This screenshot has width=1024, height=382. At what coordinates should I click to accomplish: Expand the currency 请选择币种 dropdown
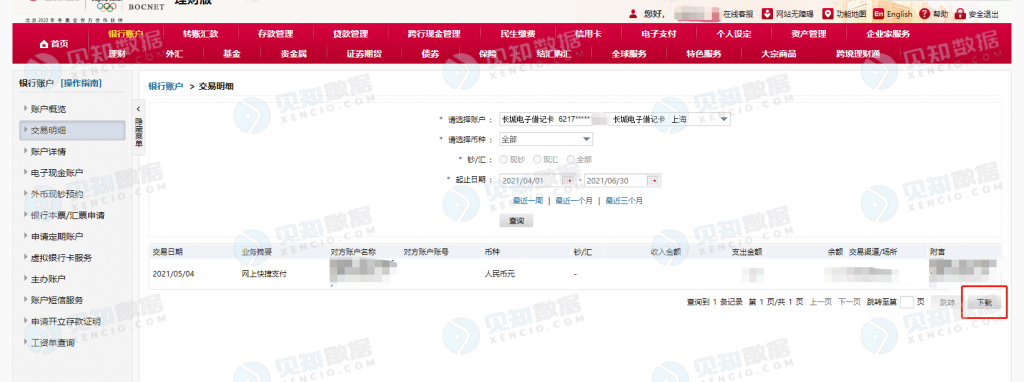[545, 139]
